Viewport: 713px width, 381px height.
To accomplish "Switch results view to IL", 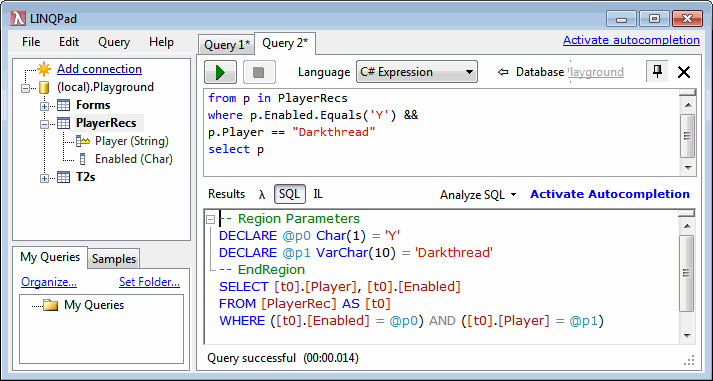I will [318, 194].
